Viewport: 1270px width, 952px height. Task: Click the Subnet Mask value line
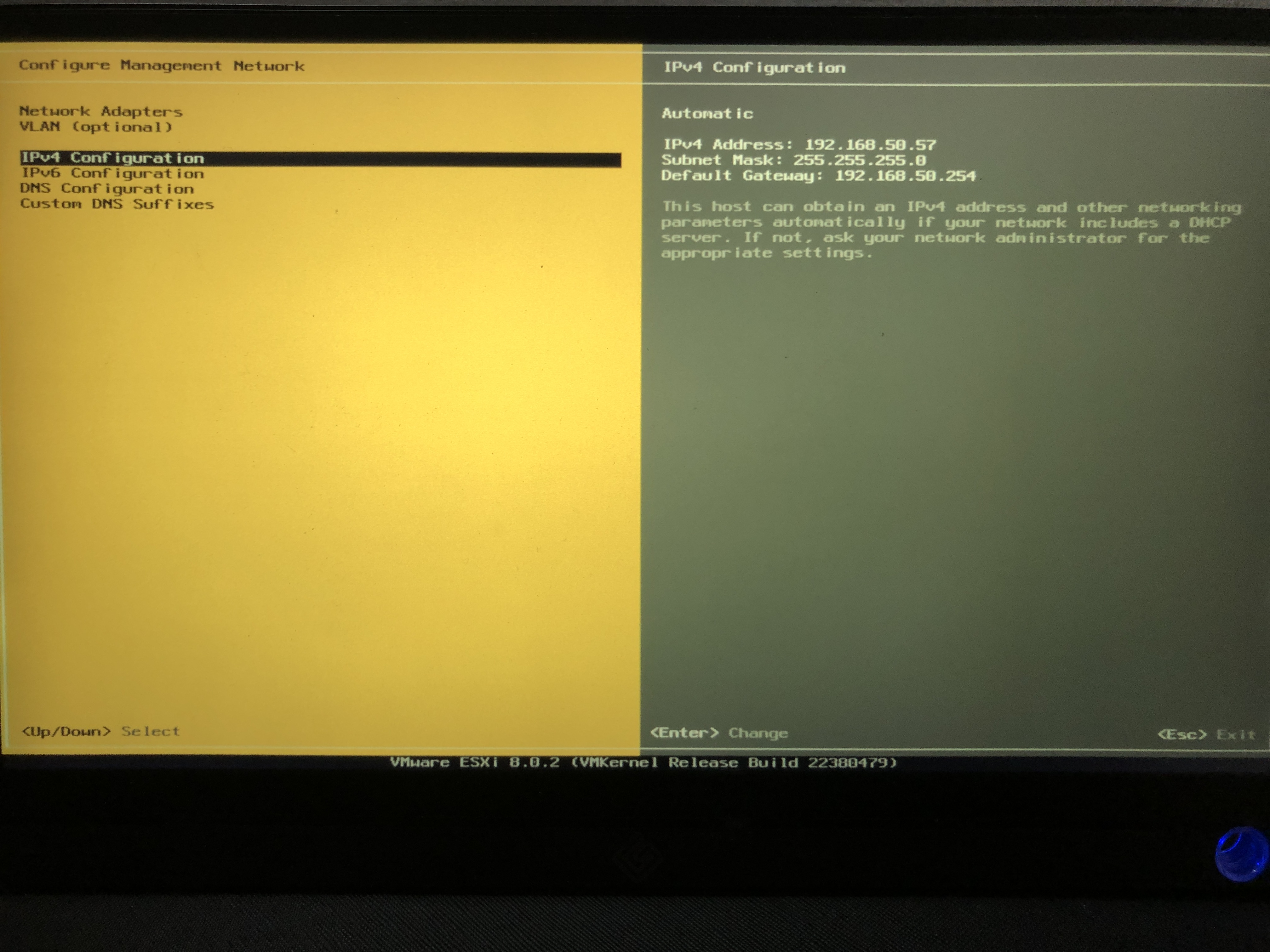(x=793, y=160)
